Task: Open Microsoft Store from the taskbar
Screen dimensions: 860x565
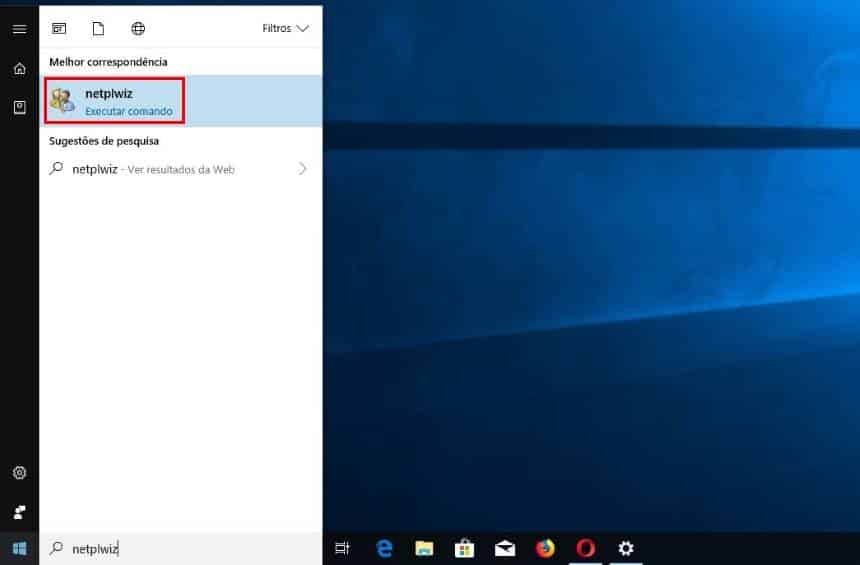Action: 464,548
